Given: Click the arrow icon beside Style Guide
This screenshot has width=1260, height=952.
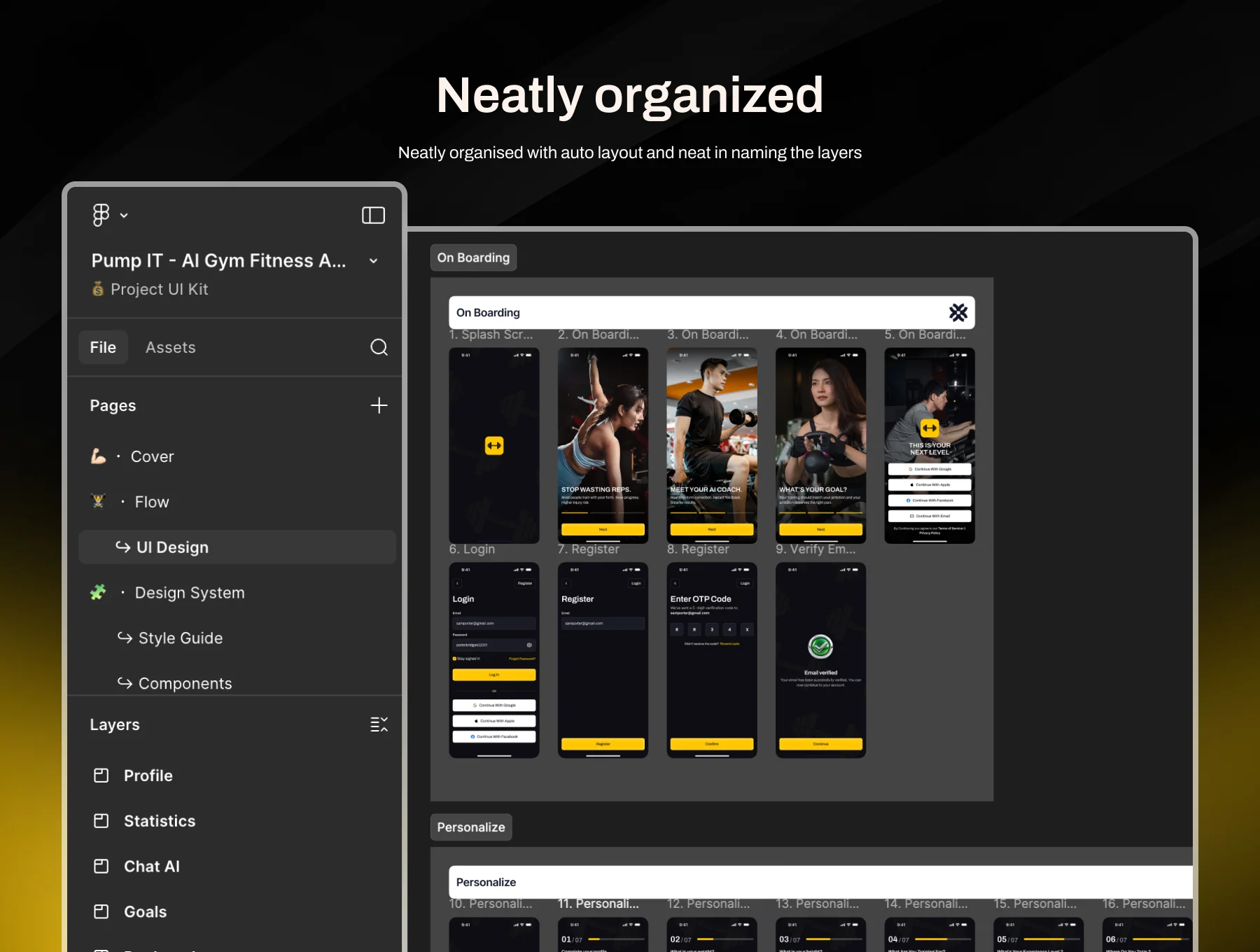Looking at the screenshot, I should tap(125, 638).
